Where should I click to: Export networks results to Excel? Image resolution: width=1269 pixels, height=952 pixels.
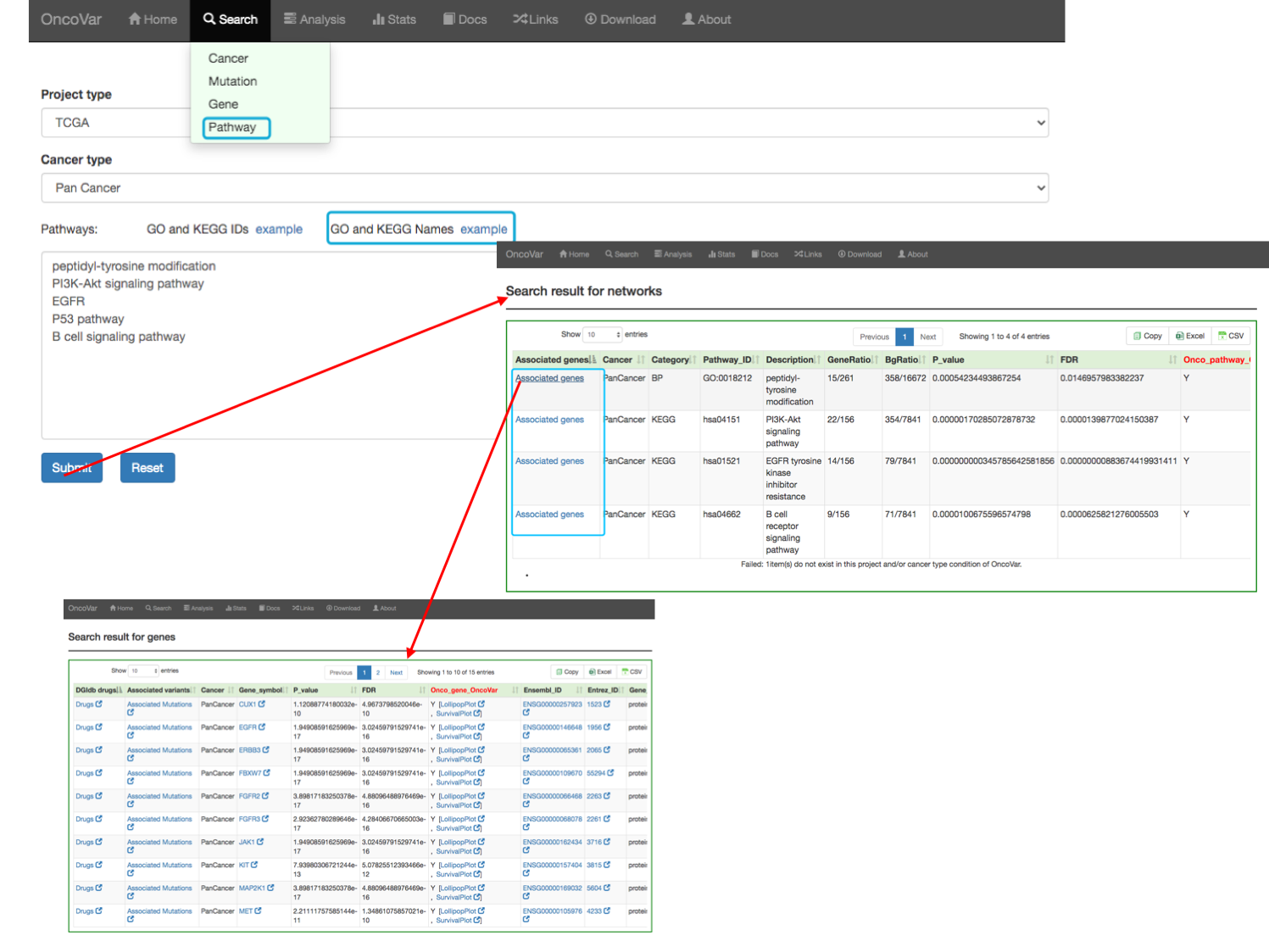1190,336
